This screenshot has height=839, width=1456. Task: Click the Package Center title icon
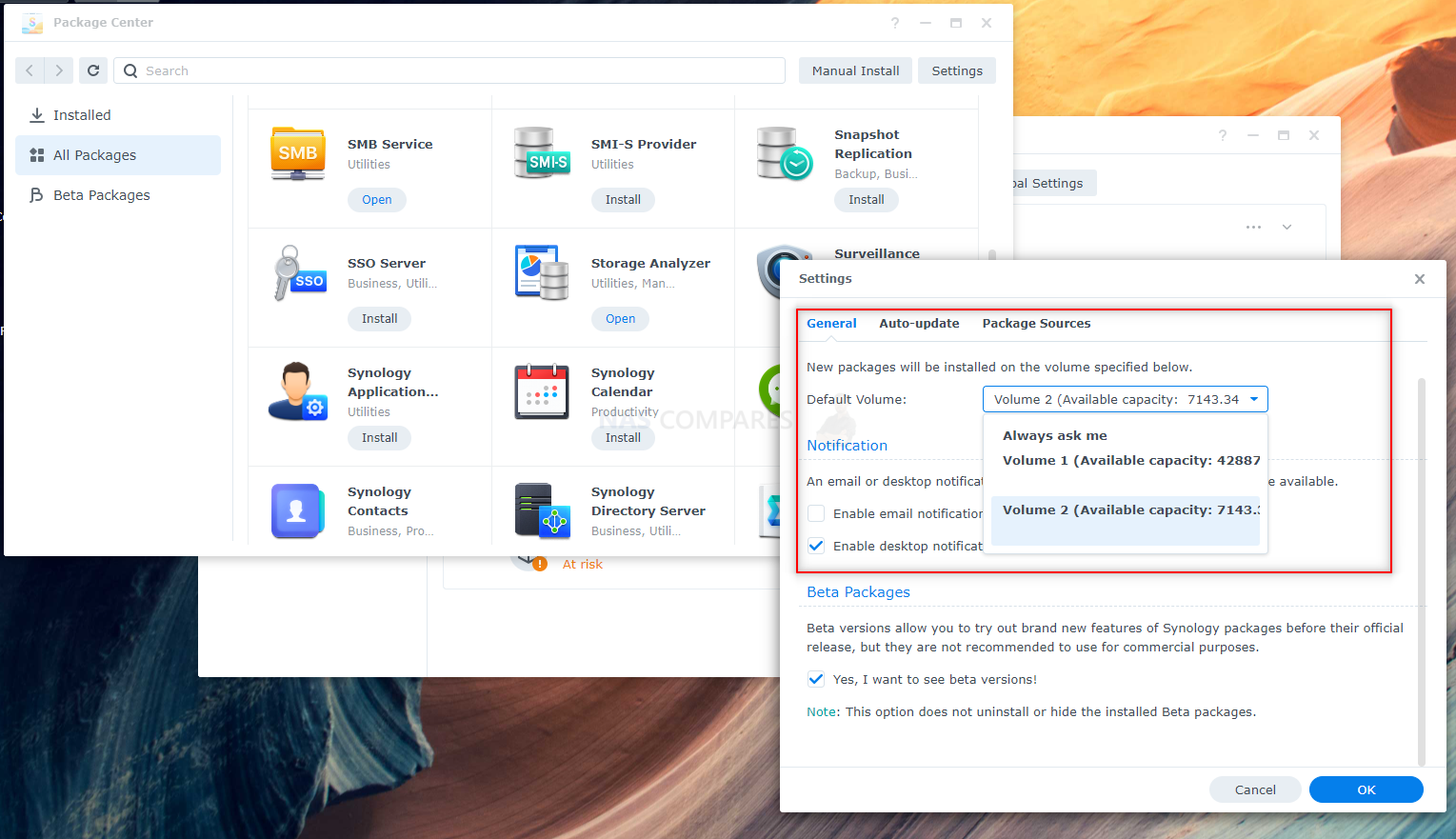[32, 23]
